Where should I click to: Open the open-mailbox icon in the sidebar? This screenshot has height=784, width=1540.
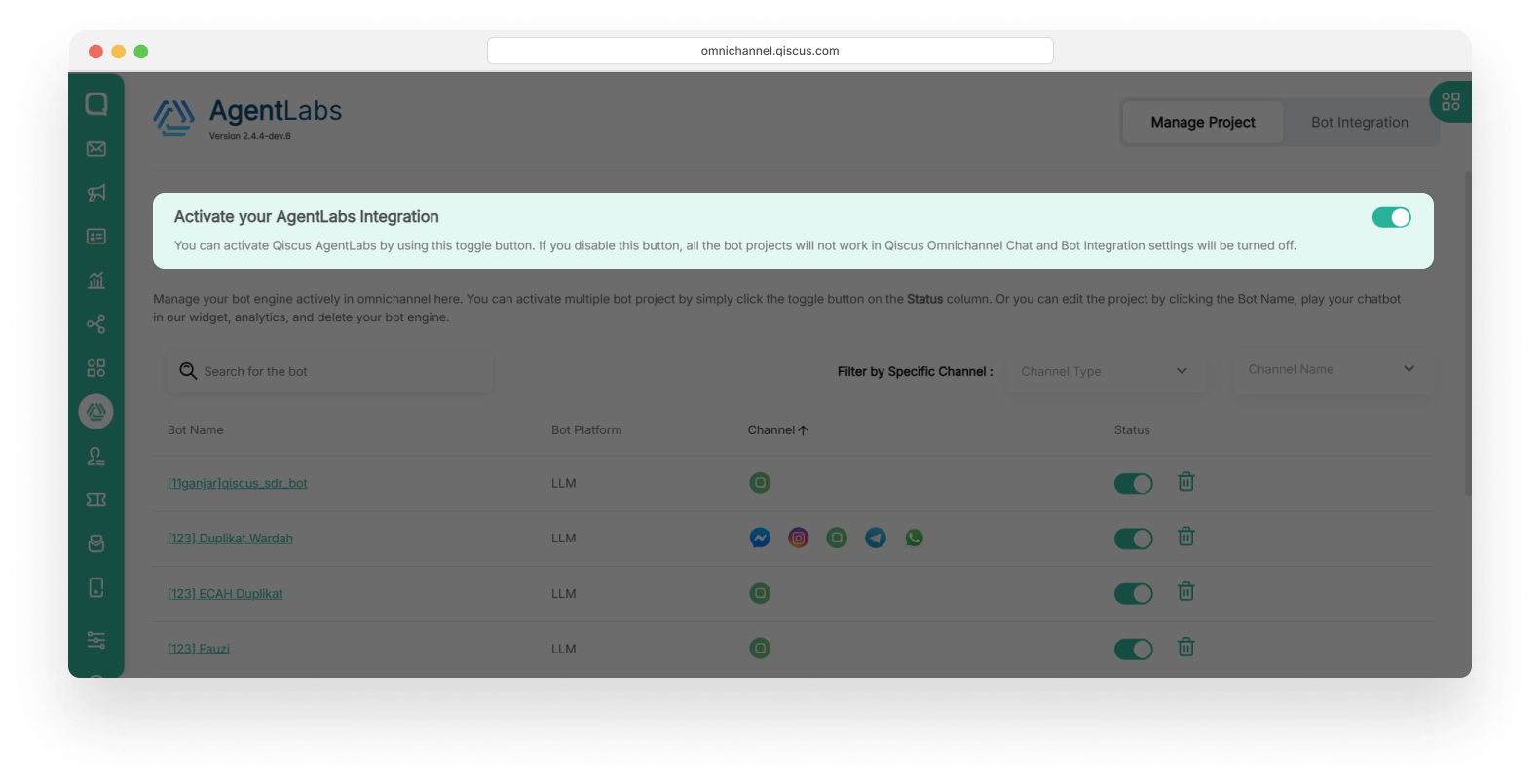[x=96, y=543]
